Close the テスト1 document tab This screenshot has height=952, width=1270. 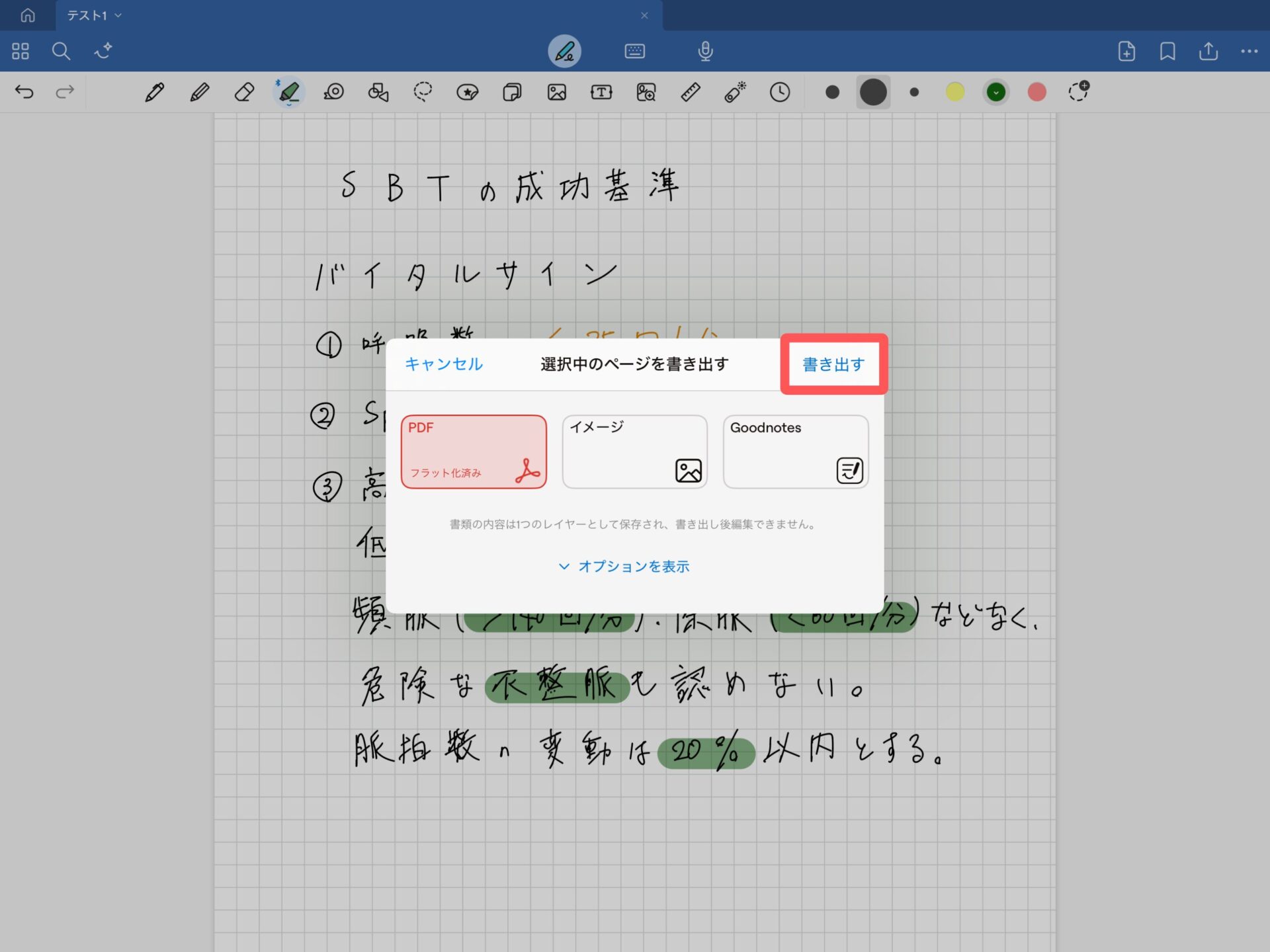pos(644,15)
